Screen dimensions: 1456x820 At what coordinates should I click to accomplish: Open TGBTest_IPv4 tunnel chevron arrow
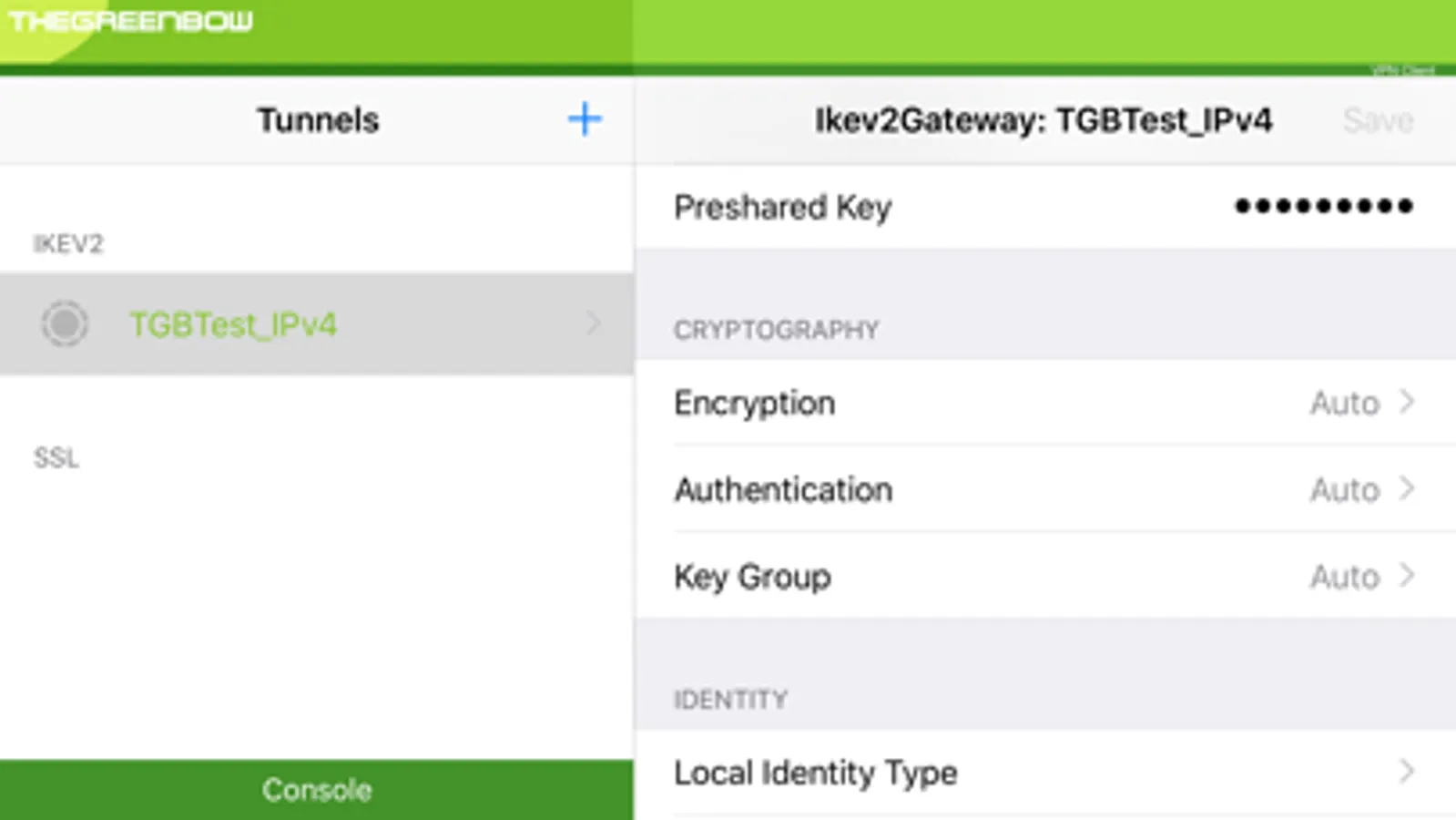point(594,323)
